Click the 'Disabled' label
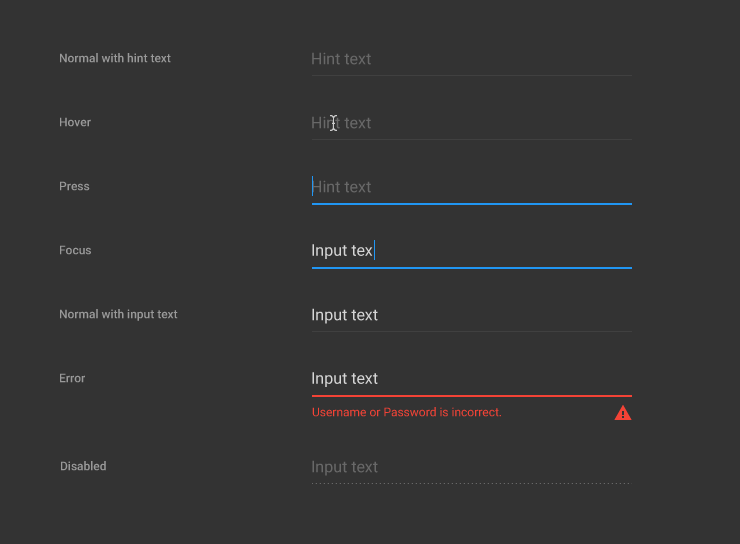The image size is (740, 544). click(x=83, y=467)
